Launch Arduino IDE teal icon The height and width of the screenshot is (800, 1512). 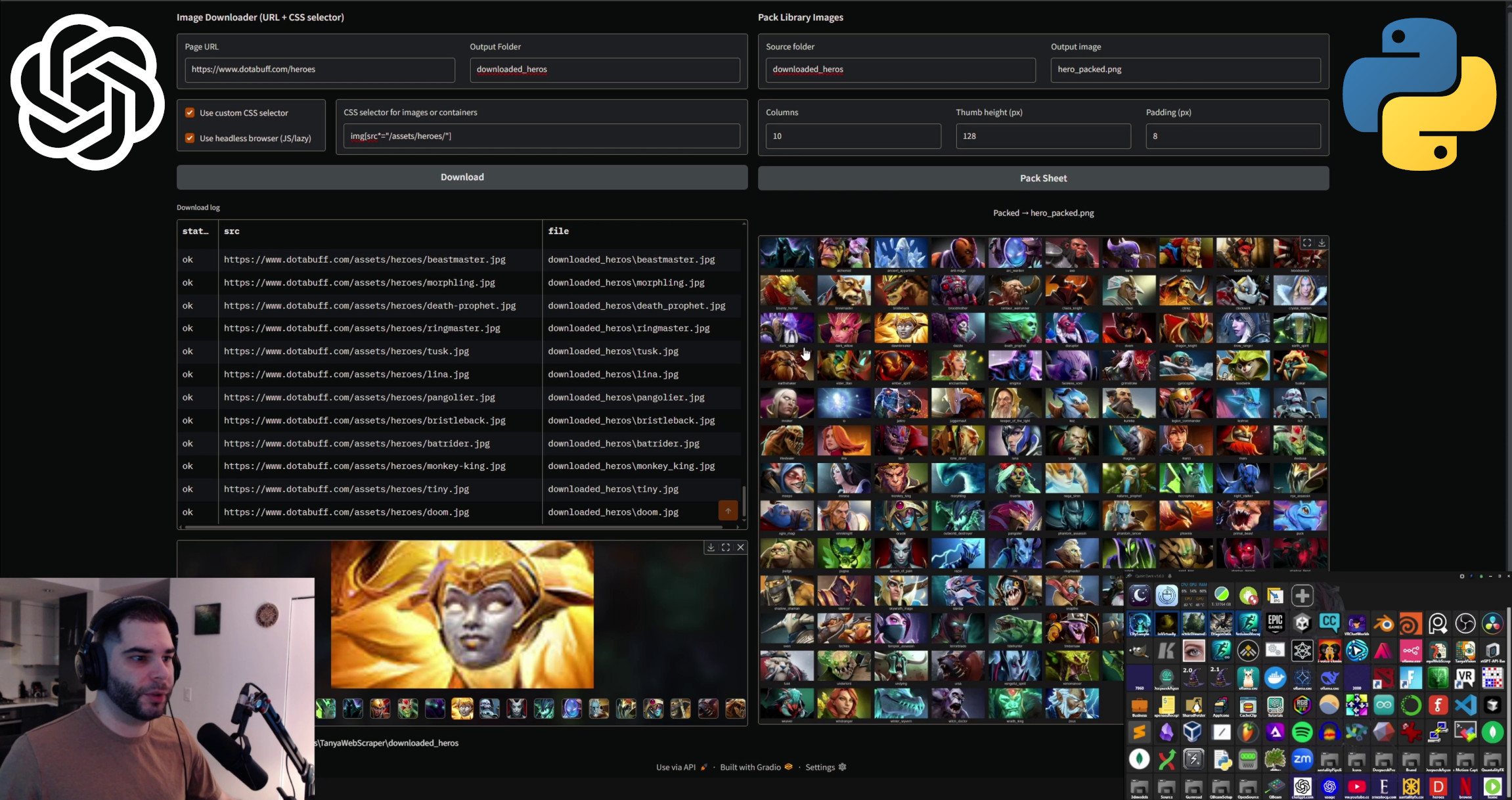tap(1384, 705)
